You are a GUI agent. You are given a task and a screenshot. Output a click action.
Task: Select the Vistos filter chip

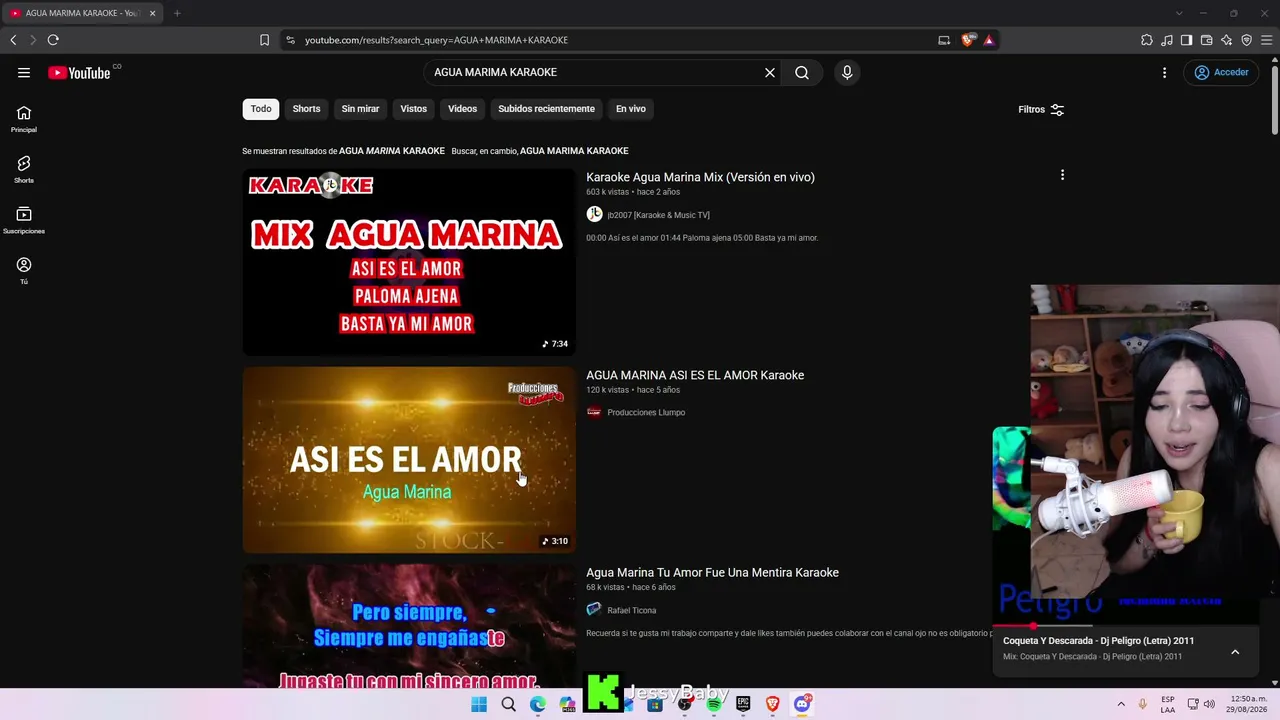point(413,109)
